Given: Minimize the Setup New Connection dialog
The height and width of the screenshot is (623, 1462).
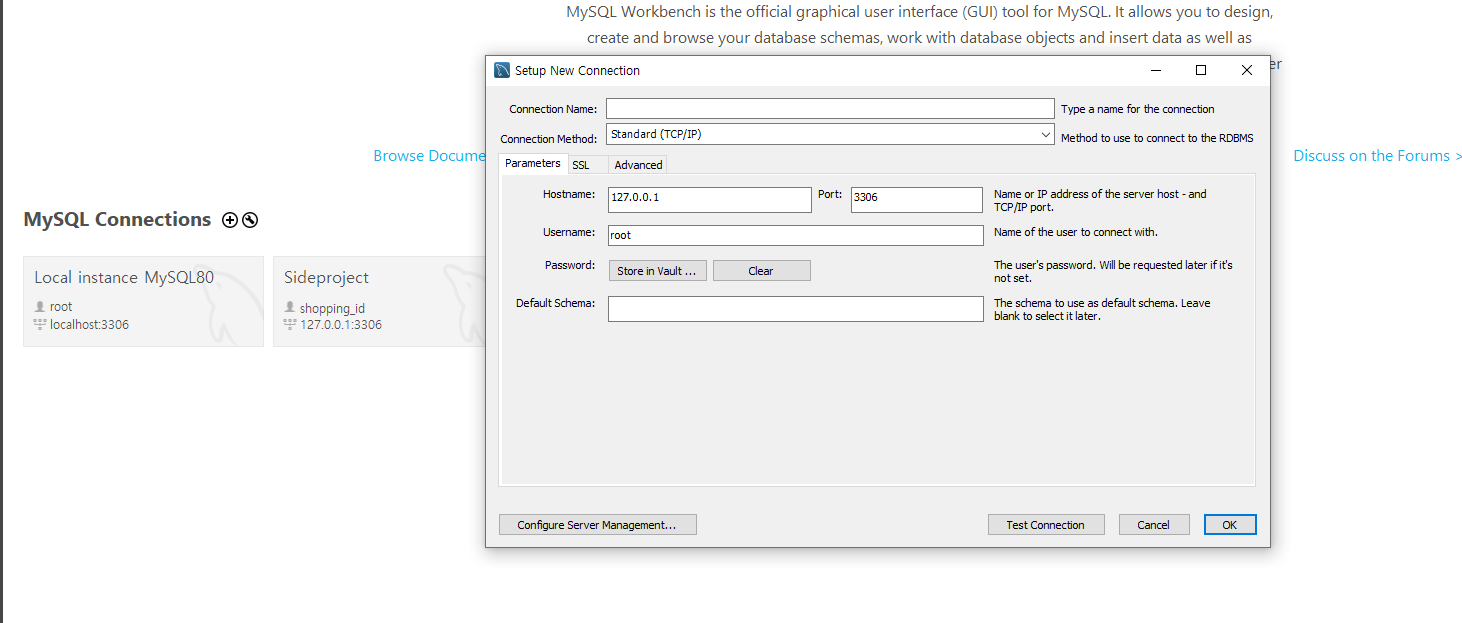Looking at the screenshot, I should click(x=1156, y=70).
